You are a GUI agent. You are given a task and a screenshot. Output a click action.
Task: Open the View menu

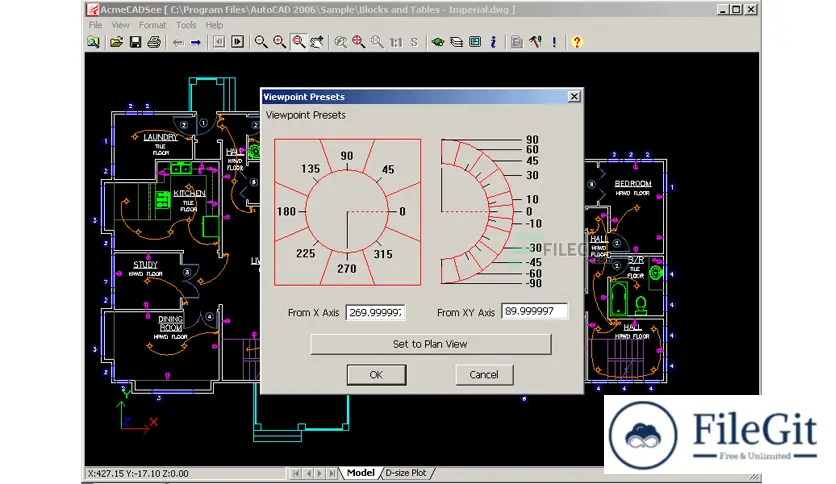(120, 25)
